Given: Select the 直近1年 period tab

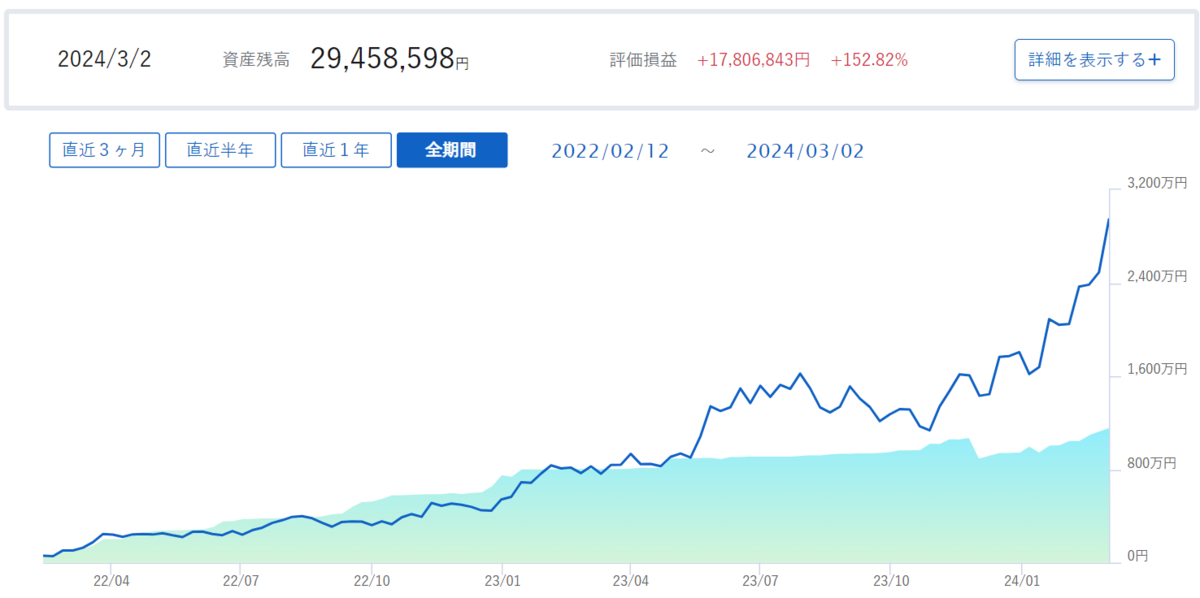Looking at the screenshot, I should coord(336,150).
